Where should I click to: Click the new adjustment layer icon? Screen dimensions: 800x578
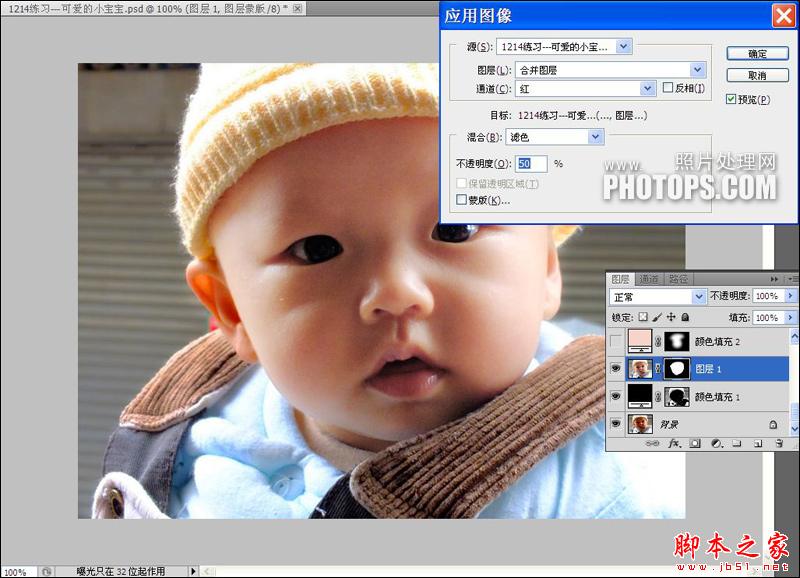click(x=716, y=443)
